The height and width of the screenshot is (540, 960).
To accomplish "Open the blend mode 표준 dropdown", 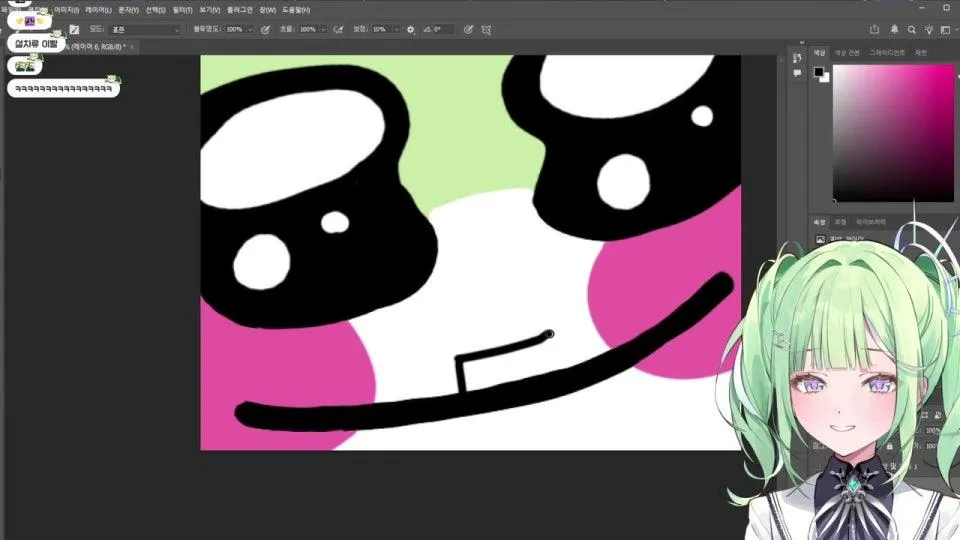I will click(146, 29).
